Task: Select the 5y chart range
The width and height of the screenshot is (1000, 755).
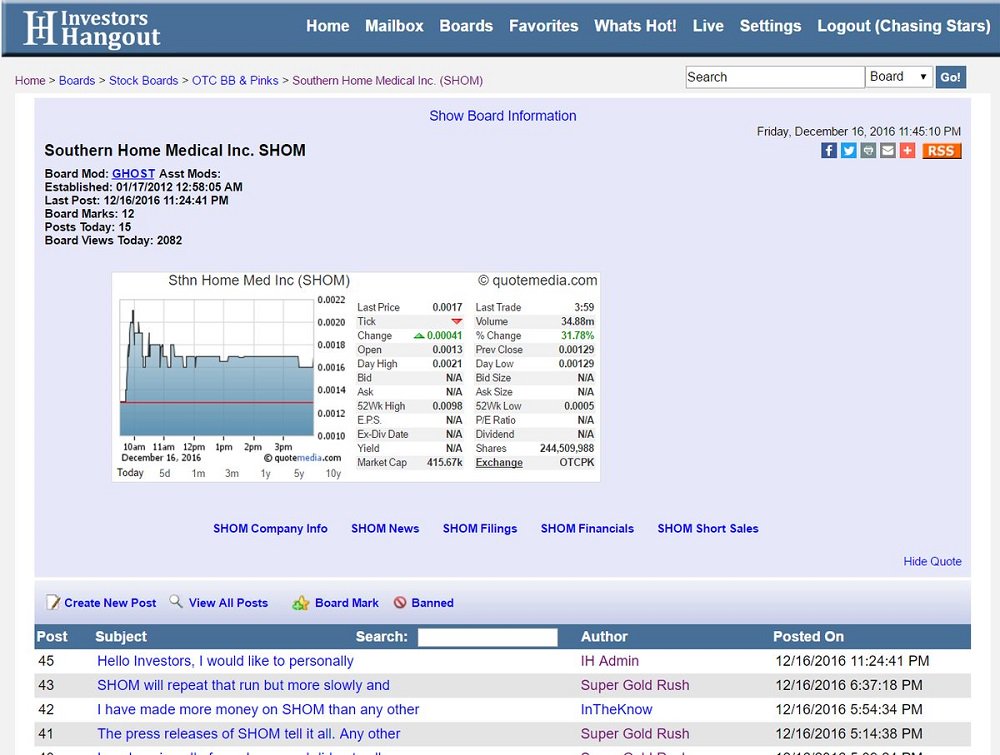Action: coord(298,473)
